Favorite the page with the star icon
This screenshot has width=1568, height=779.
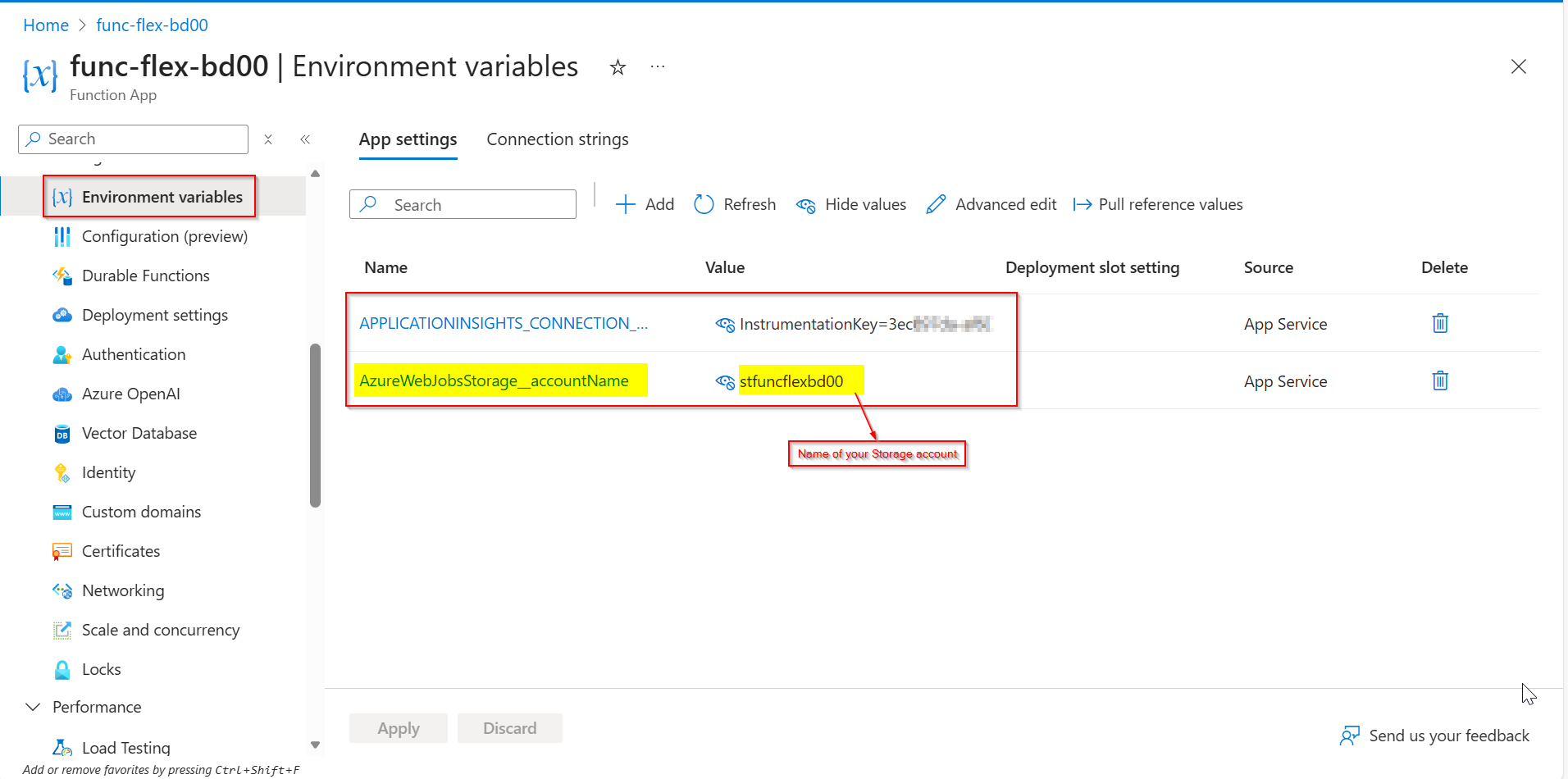[x=618, y=67]
